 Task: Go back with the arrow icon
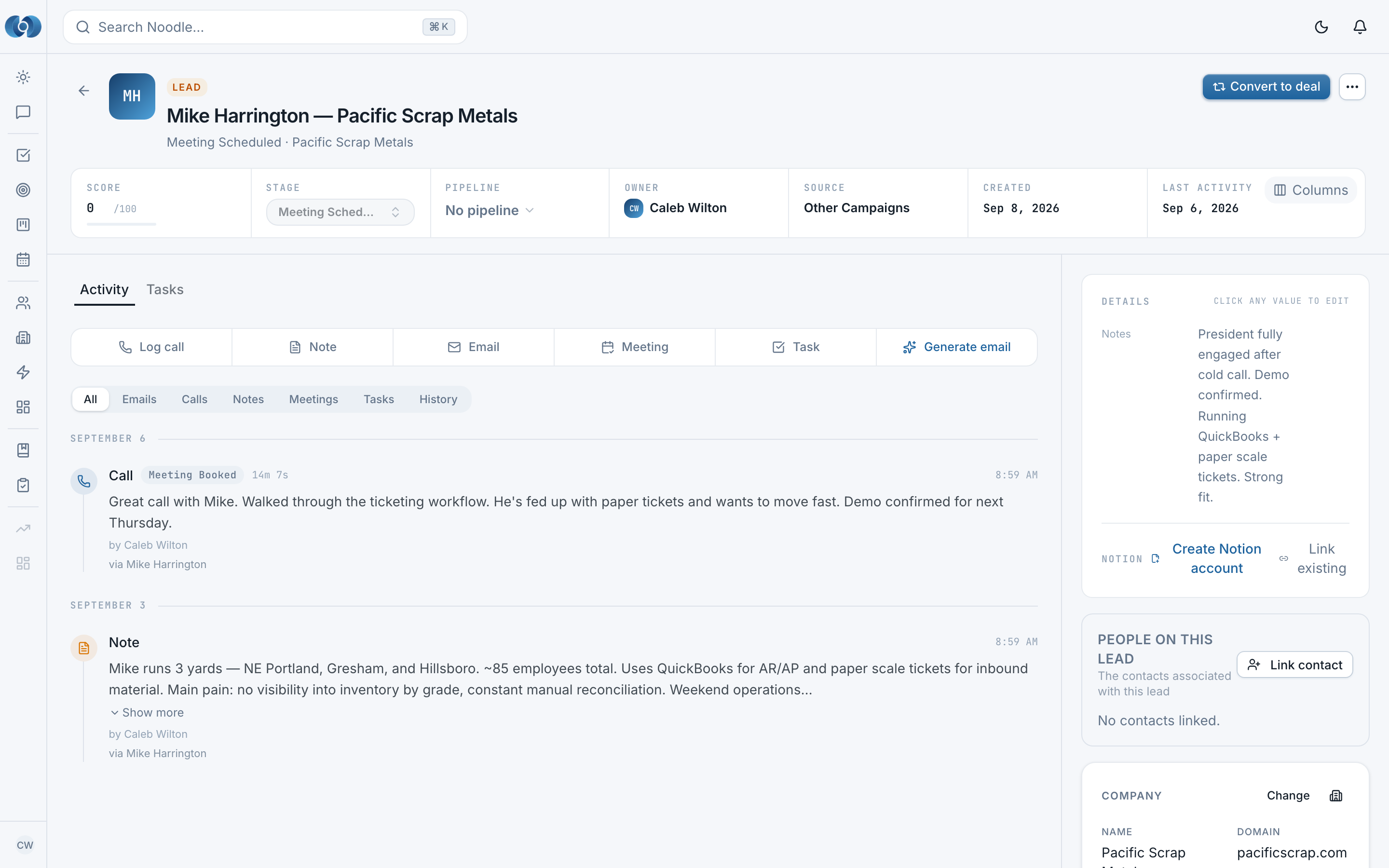pos(84,91)
